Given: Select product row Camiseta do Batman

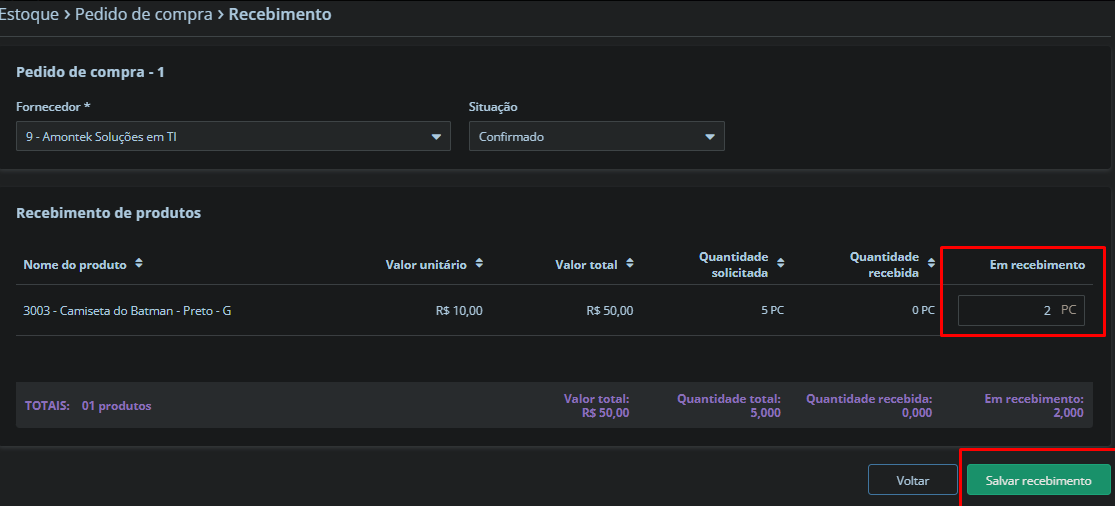Looking at the screenshot, I should 554,311.
